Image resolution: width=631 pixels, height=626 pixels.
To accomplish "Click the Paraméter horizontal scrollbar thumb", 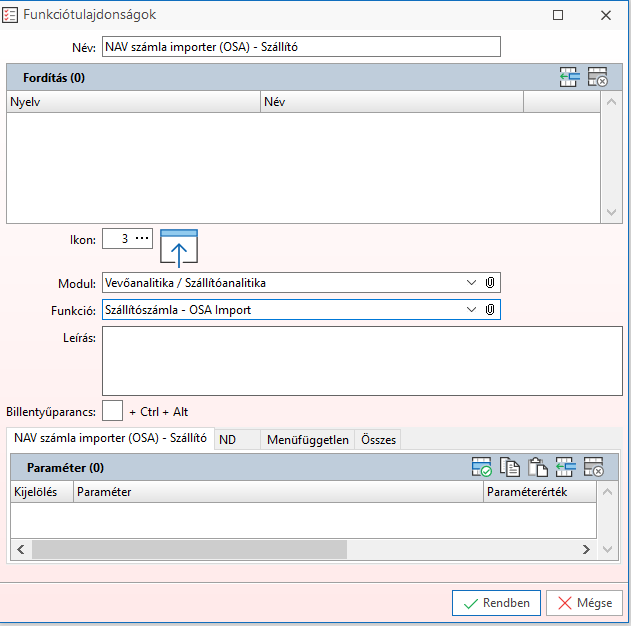I will click(189, 550).
